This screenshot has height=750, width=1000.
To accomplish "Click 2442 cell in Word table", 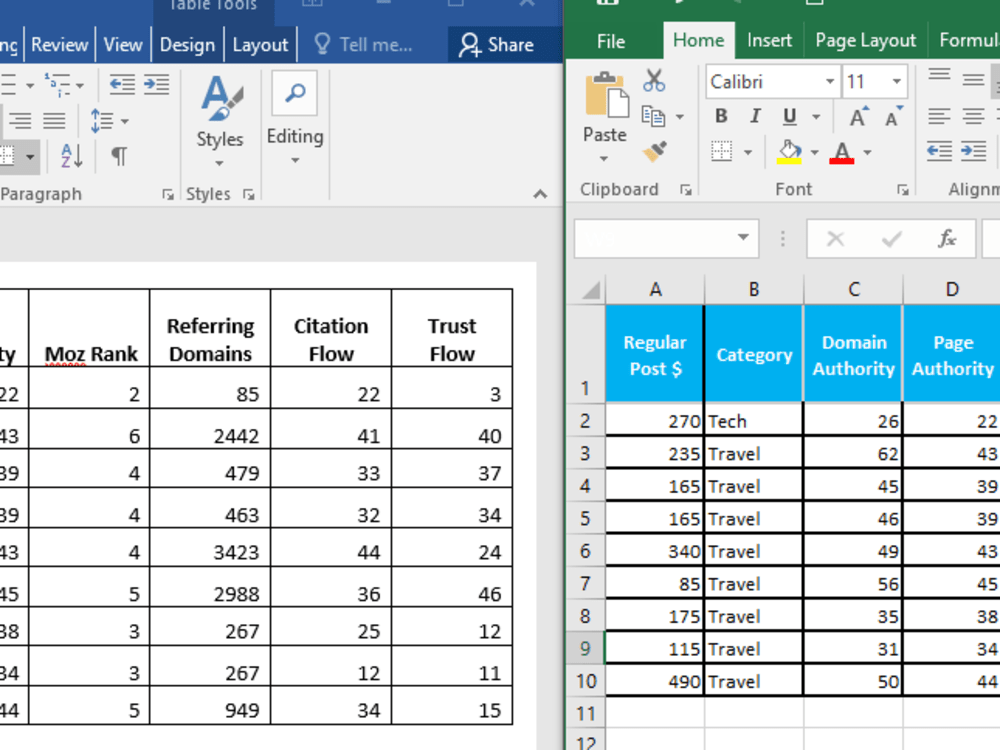I will click(x=210, y=429).
